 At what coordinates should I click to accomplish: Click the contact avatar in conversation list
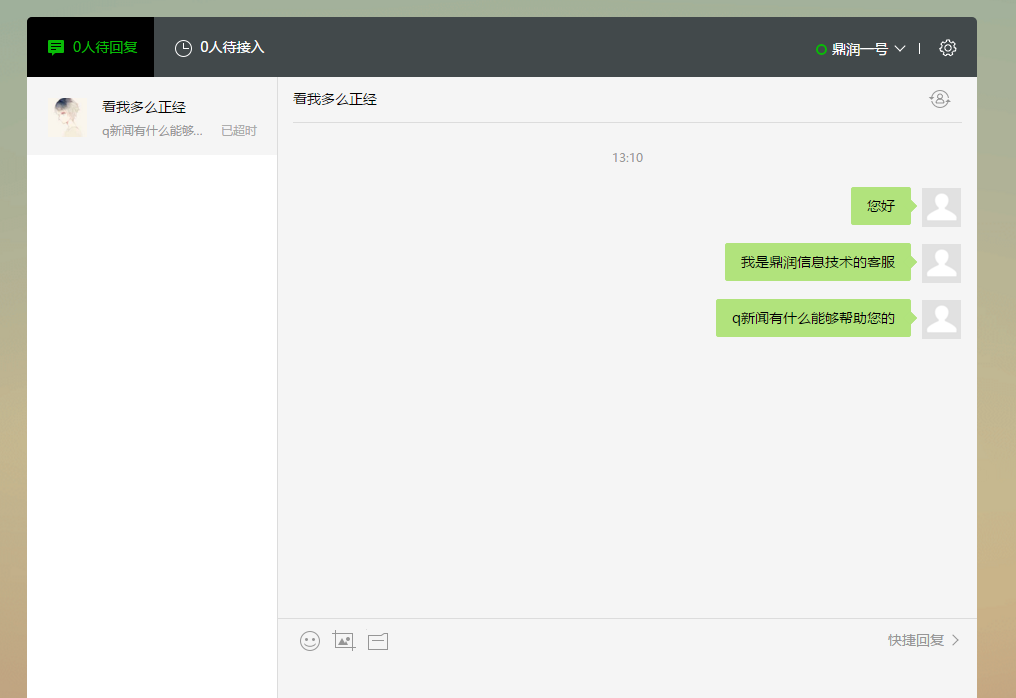[x=67, y=118]
